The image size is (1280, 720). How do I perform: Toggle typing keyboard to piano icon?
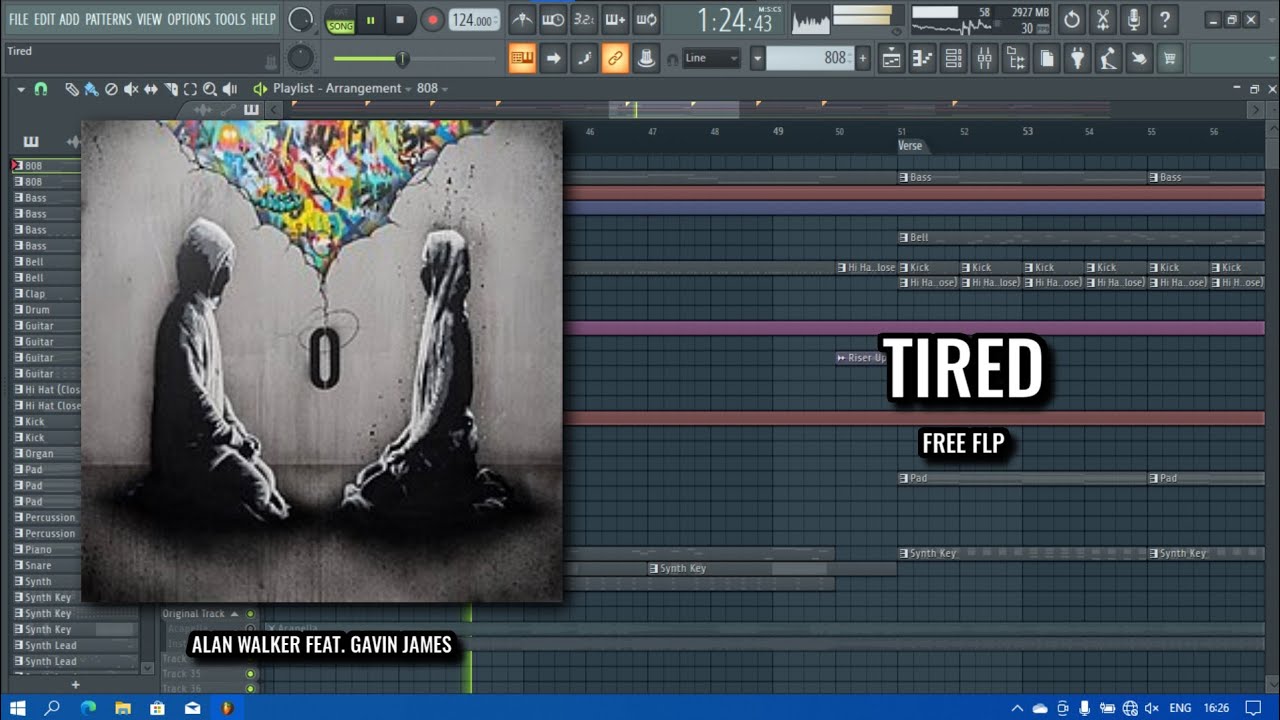pos(522,59)
